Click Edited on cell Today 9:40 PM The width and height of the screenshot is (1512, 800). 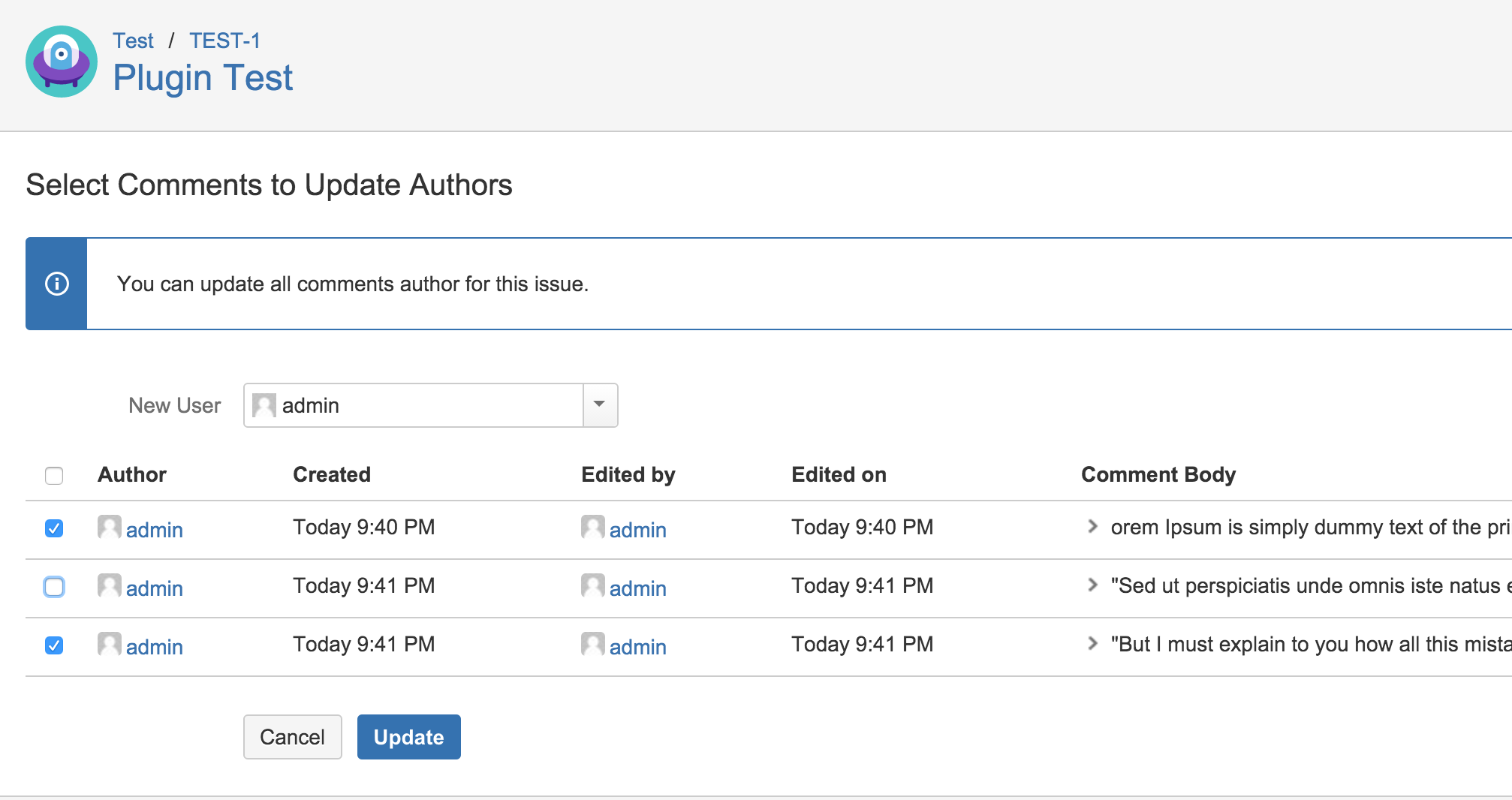863,527
